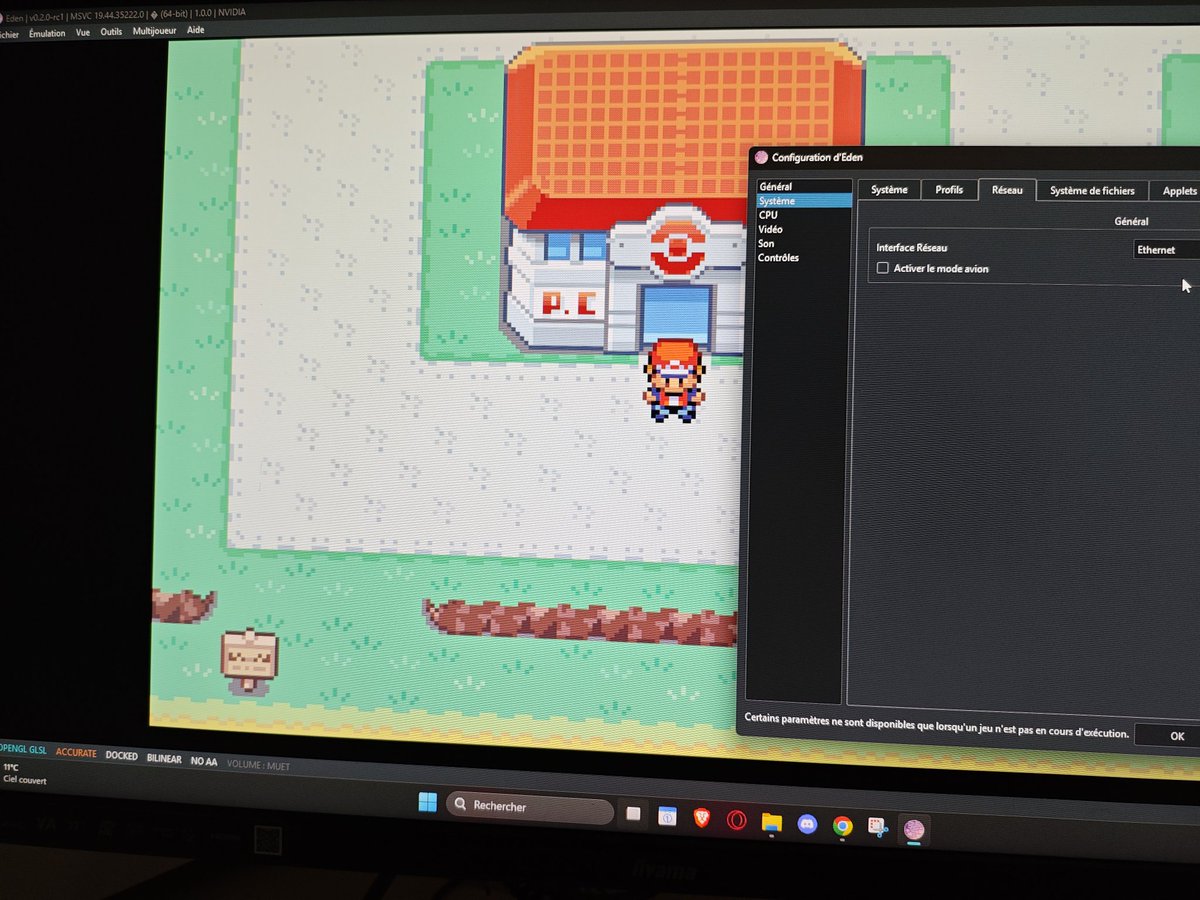The width and height of the screenshot is (1200, 900).
Task: Click the VOLUME : MUET status button
Action: 258,764
